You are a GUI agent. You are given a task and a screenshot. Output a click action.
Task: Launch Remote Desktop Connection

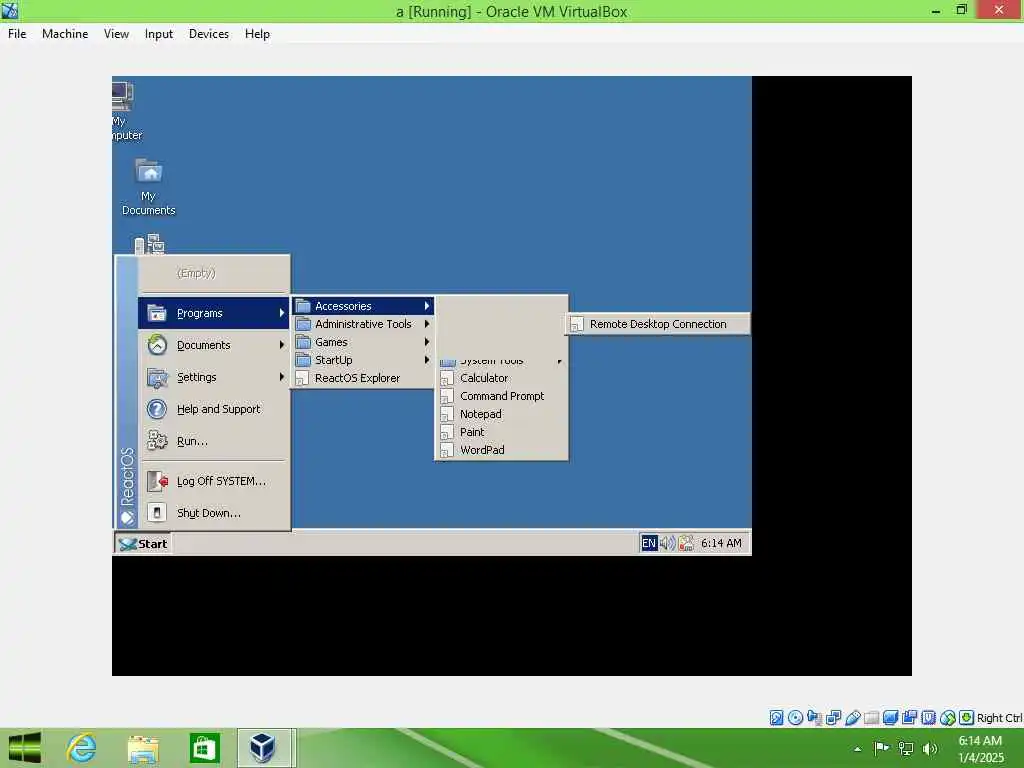658,324
